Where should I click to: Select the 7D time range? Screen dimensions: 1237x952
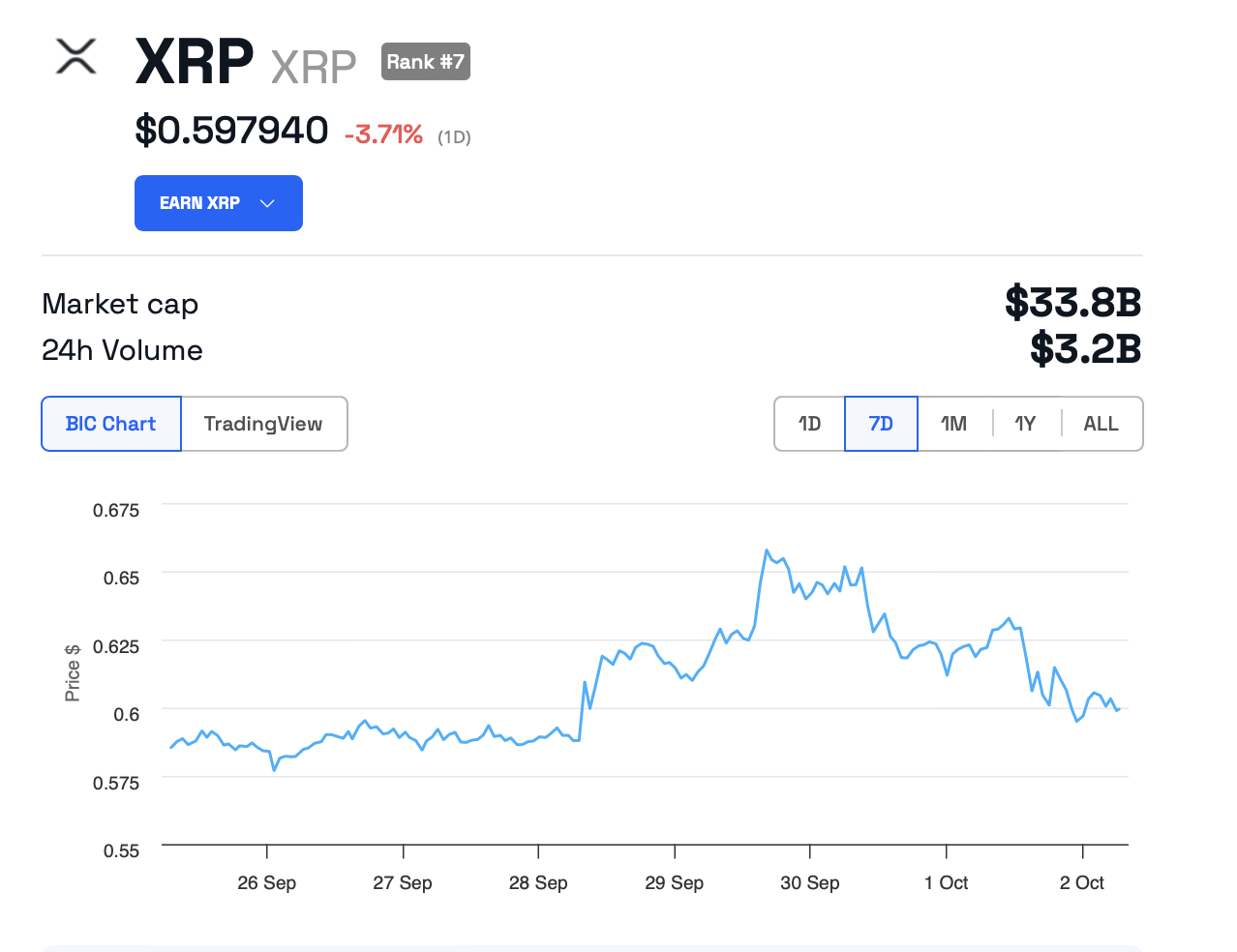881,424
